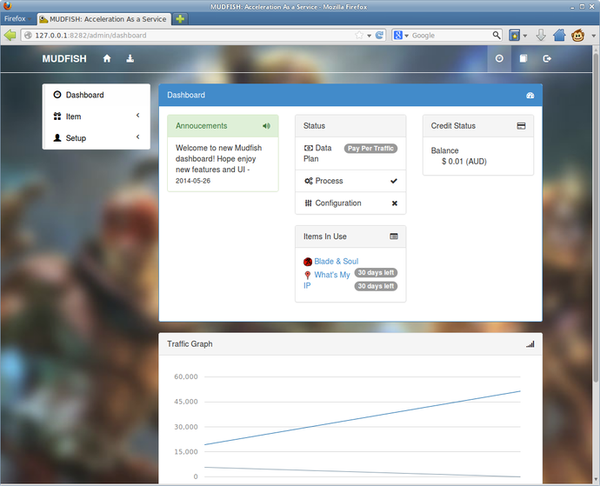This screenshot has height=486, width=600.
Task: Click the Firefox home button
Action: [559, 35]
